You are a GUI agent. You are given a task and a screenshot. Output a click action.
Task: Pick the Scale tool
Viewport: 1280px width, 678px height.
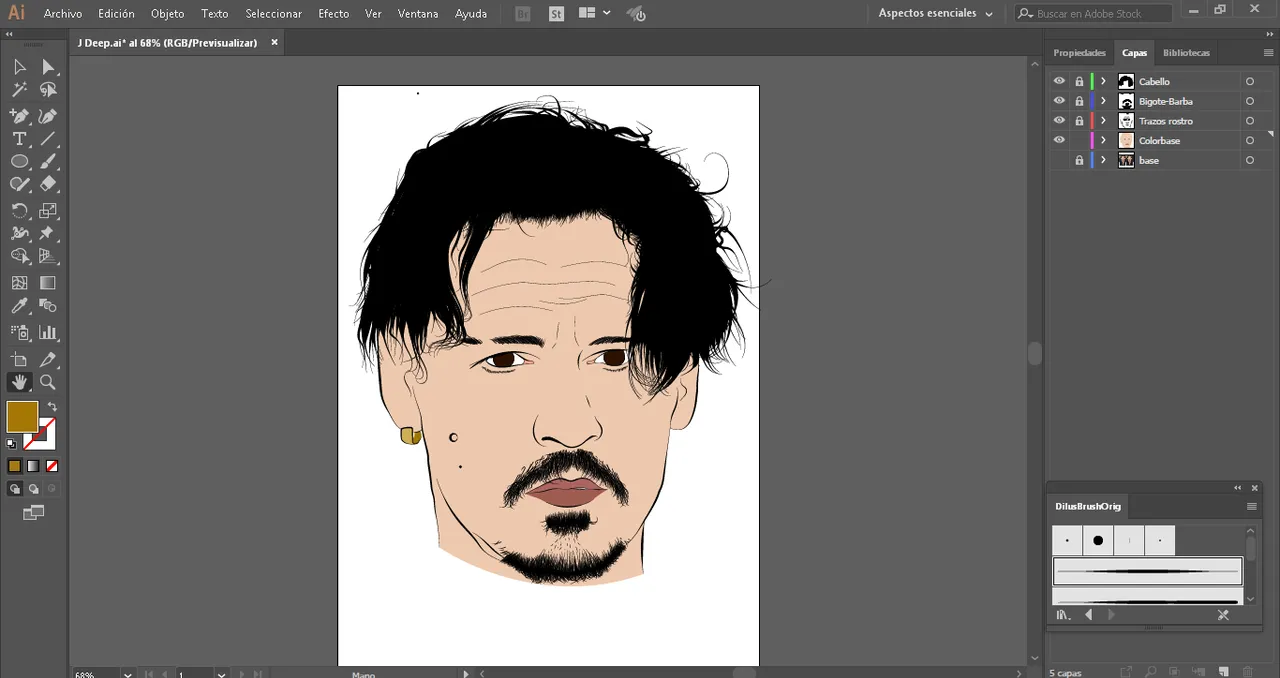click(x=48, y=210)
